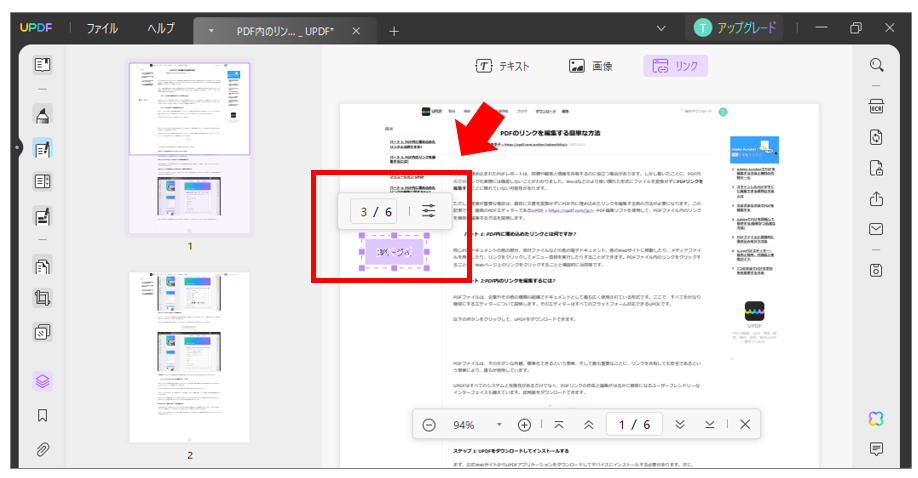
Task: Expand the tab list dropdown arrow
Action: tap(661, 28)
